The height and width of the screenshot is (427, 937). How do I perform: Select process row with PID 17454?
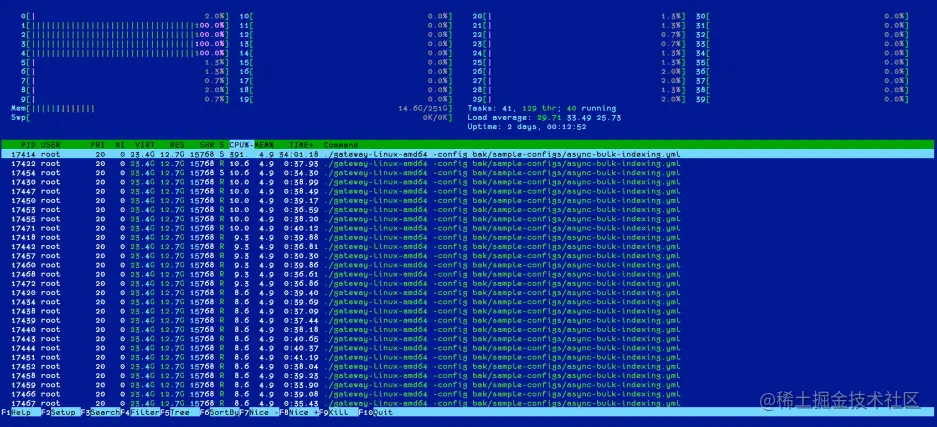[468, 173]
